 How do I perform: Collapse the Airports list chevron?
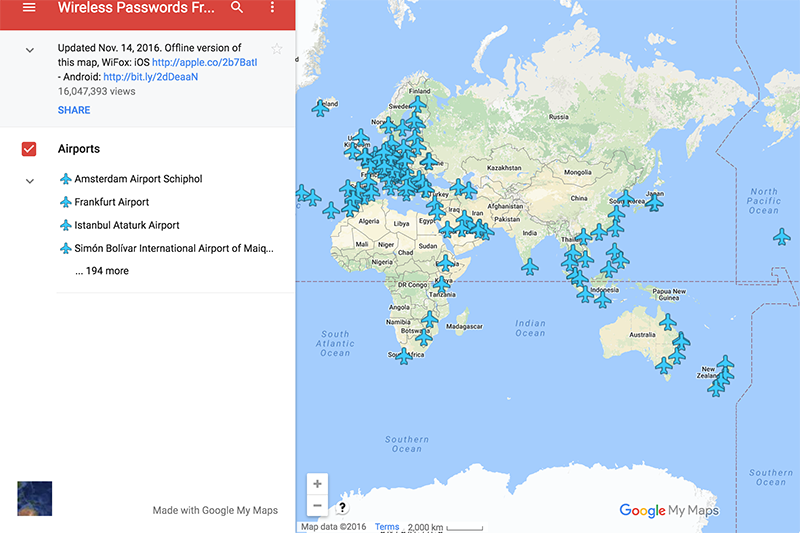point(29,181)
